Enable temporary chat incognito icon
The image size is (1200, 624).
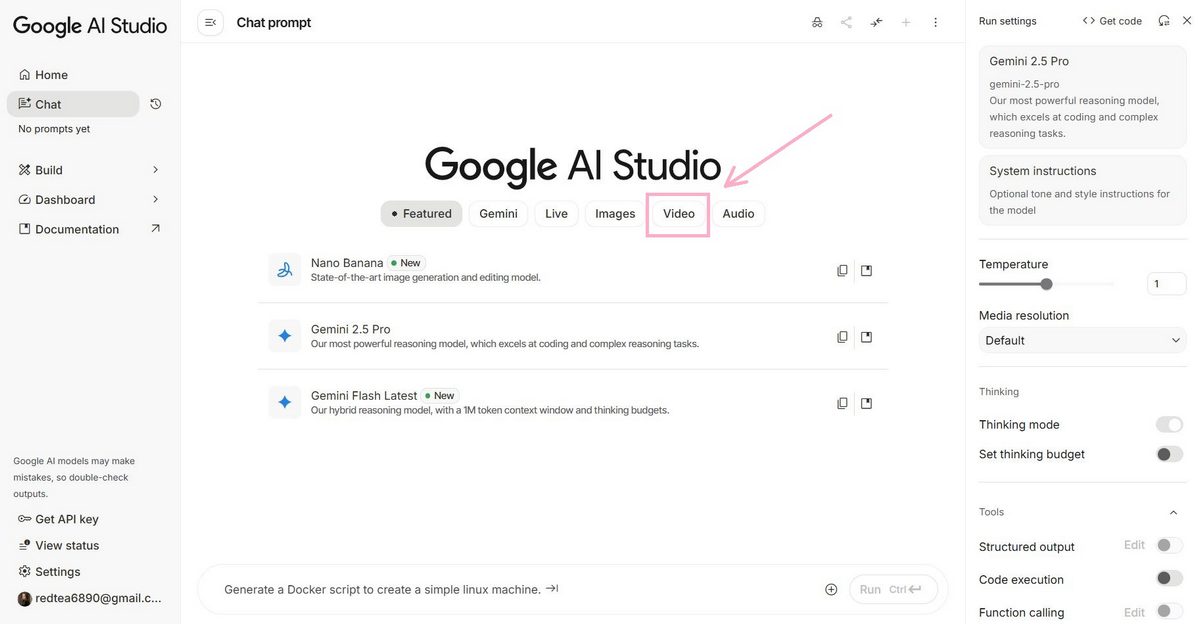[817, 22]
